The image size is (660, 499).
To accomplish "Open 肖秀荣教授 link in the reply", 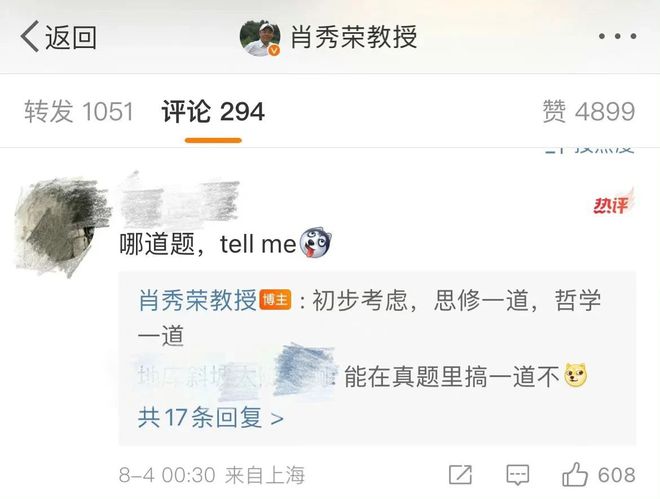I will pos(197,300).
